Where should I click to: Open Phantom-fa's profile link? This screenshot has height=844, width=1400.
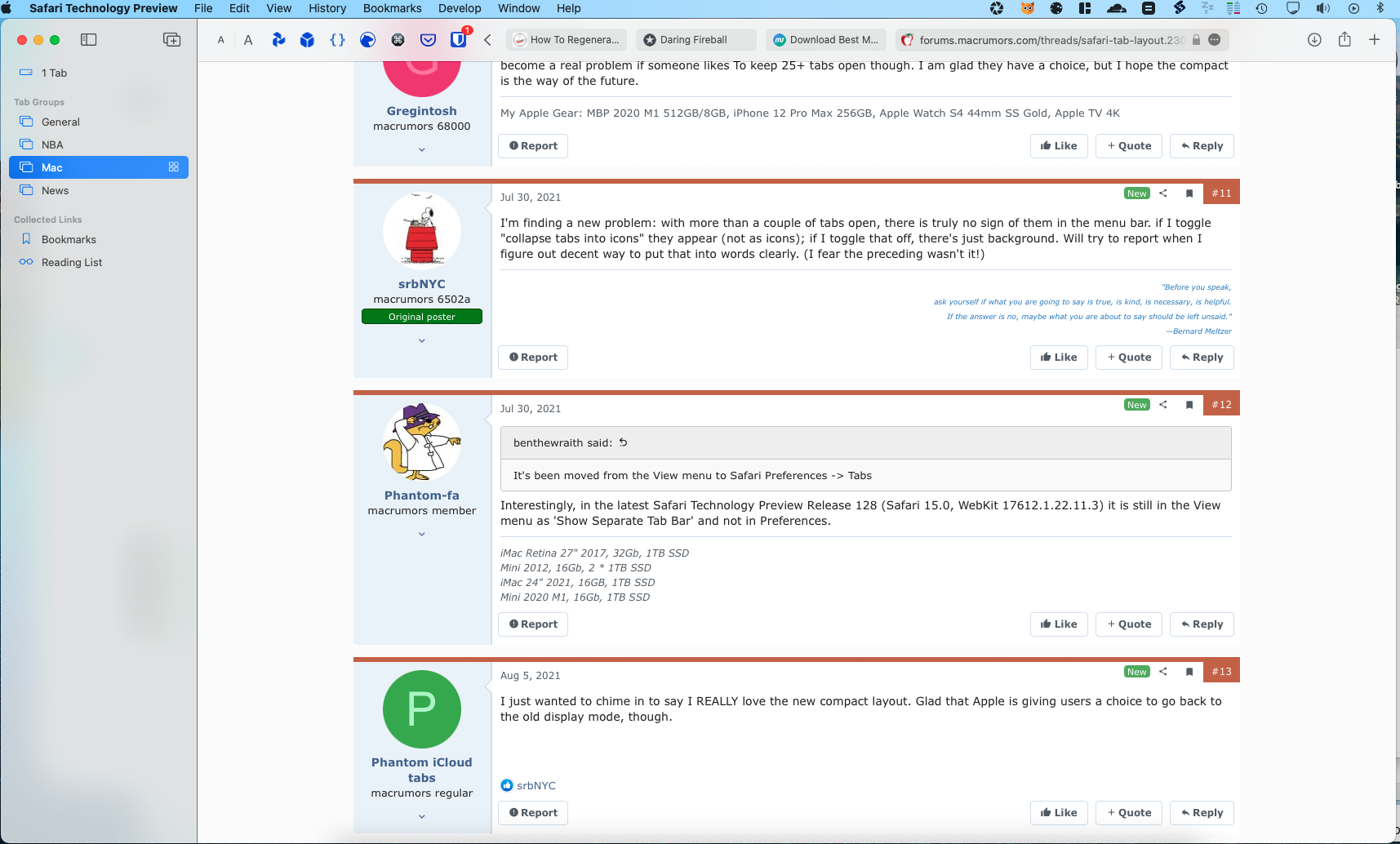pyautogui.click(x=422, y=495)
